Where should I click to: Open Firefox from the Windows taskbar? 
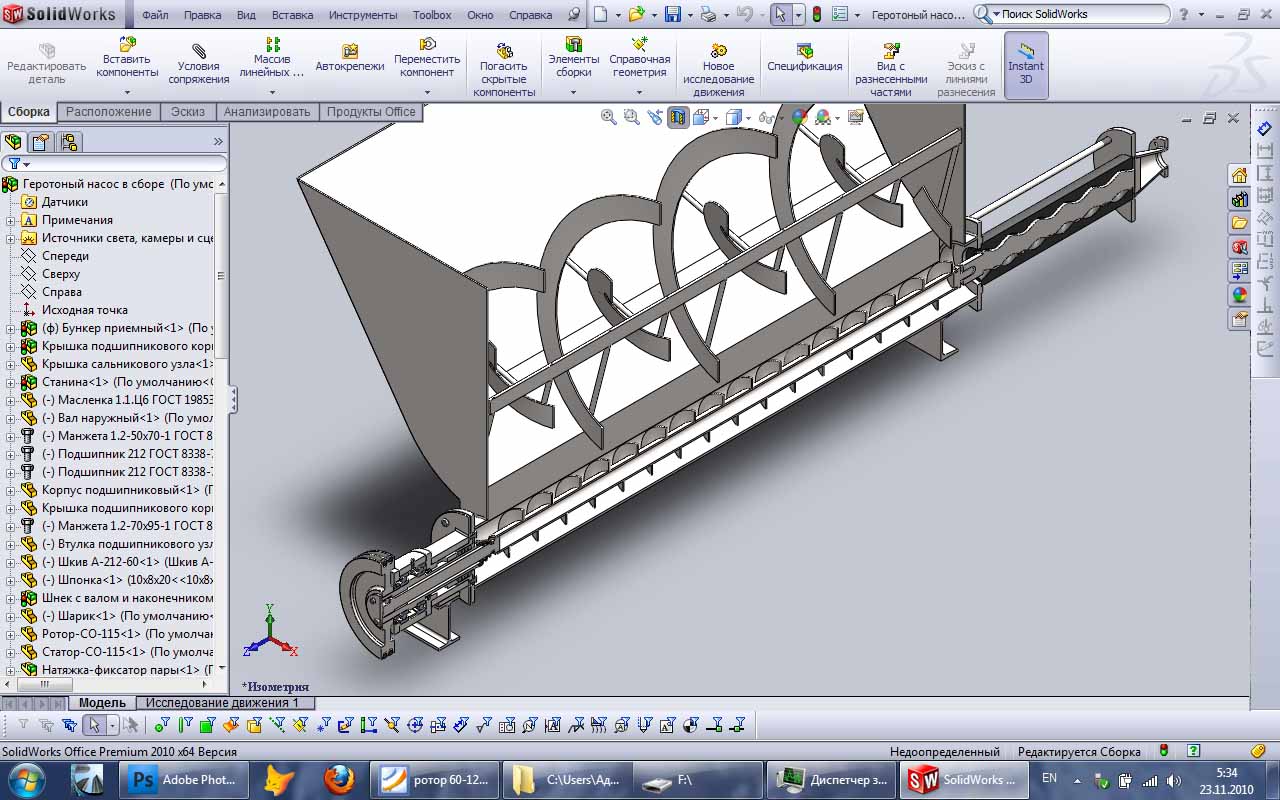tap(339, 779)
